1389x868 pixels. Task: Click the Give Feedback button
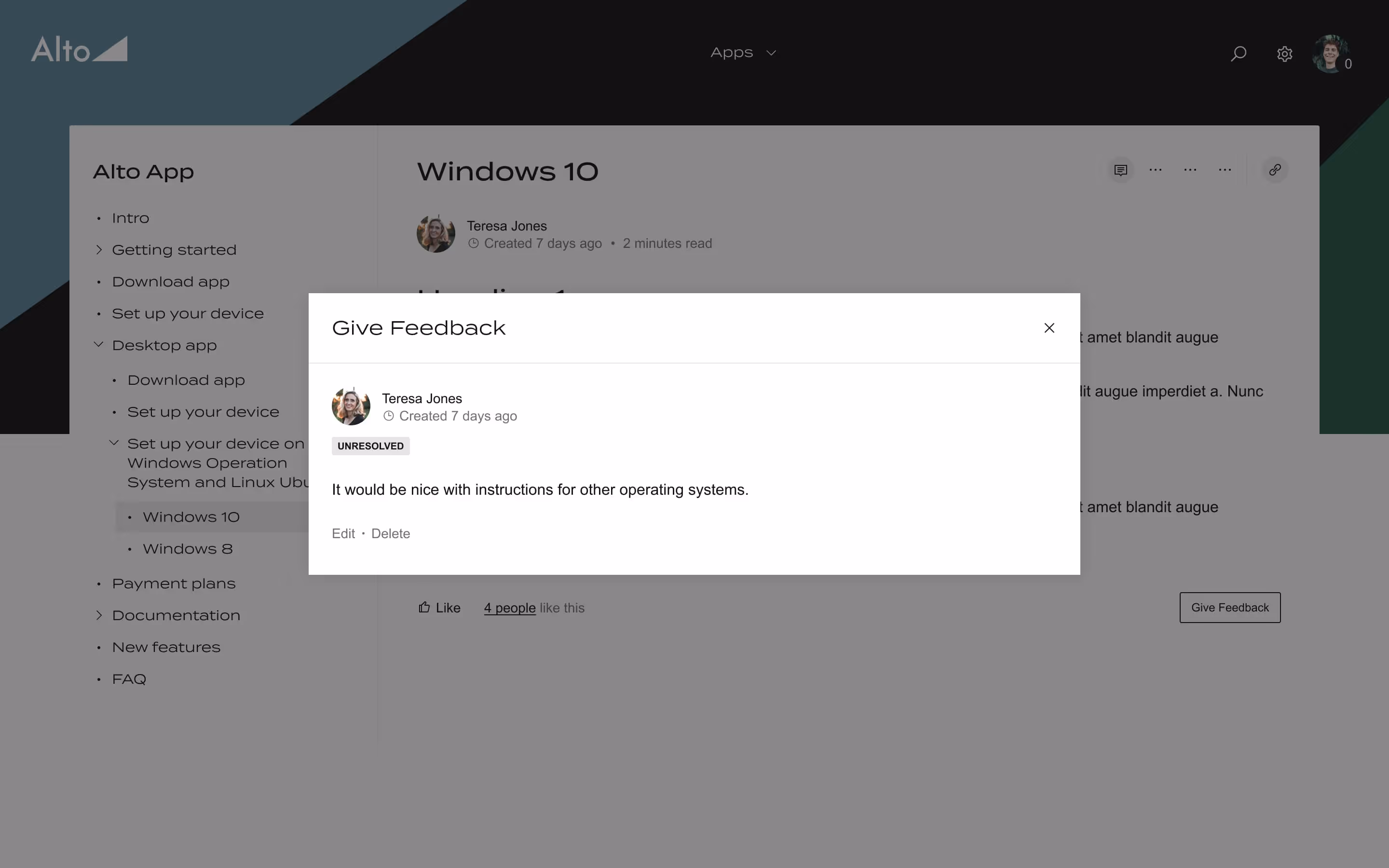(1230, 608)
